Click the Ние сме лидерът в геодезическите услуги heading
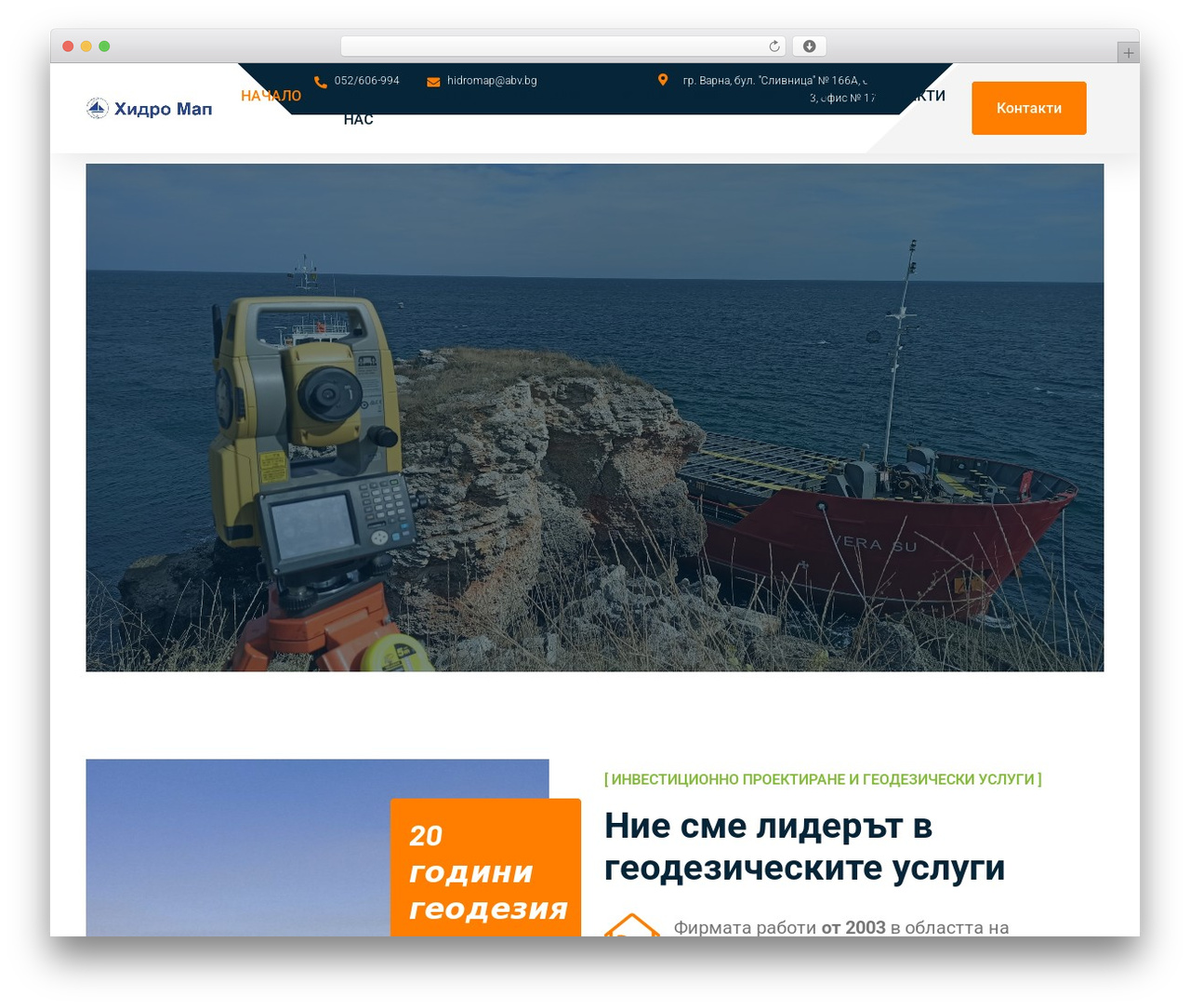Viewport: 1190px width, 1008px height. [805, 846]
